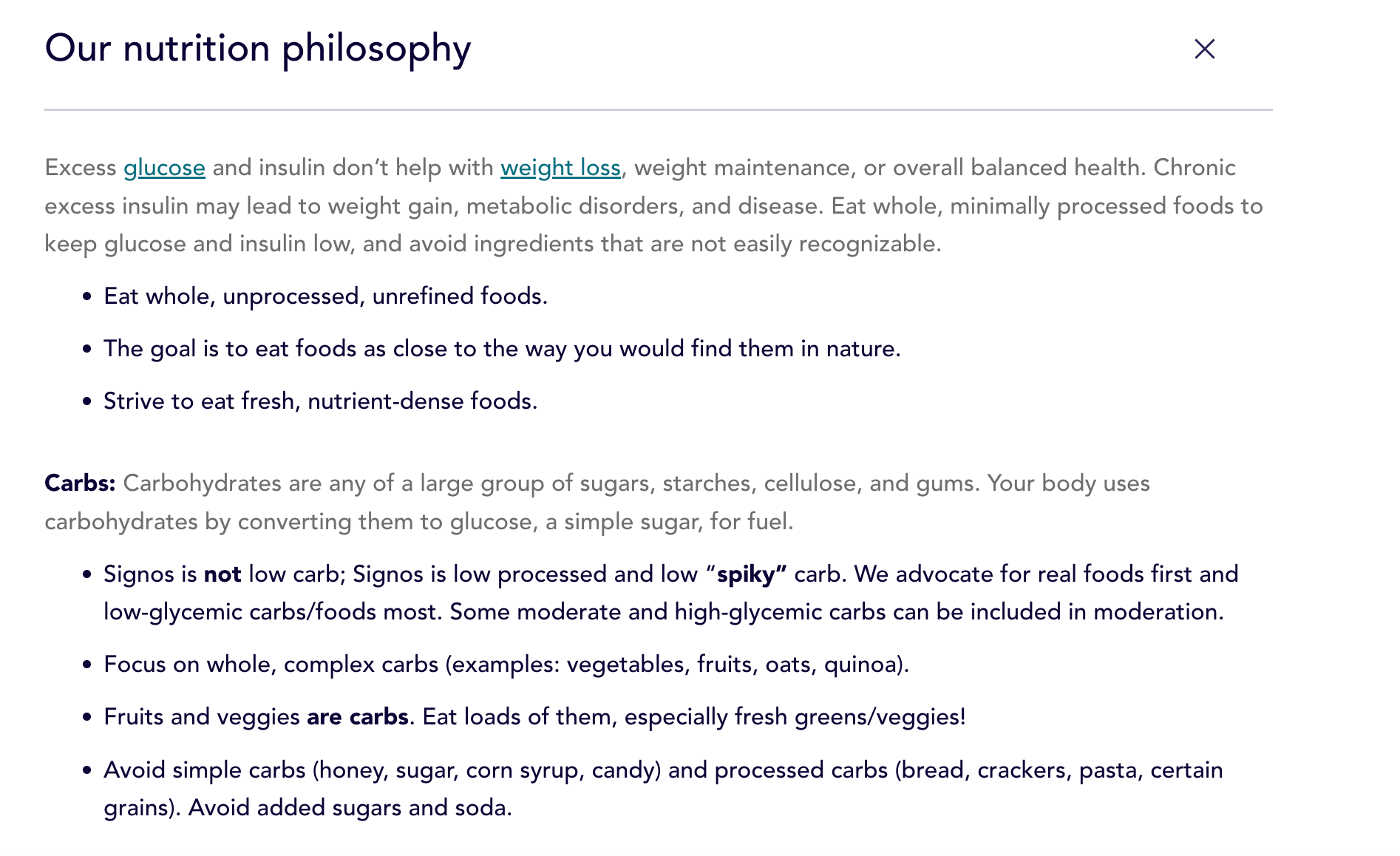This screenshot has height=856, width=1400.
Task: Click the bold phrase 'are carbs'
Action: [x=358, y=717]
